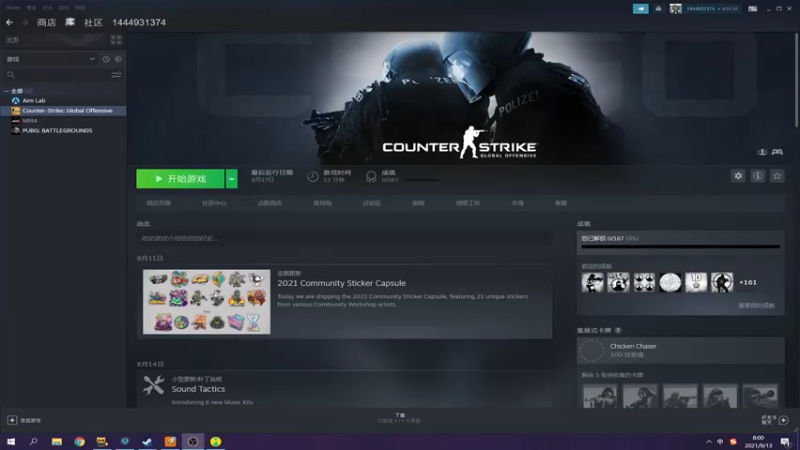Click the controller support icon on the banner
800x450 pixels.
click(x=777, y=152)
